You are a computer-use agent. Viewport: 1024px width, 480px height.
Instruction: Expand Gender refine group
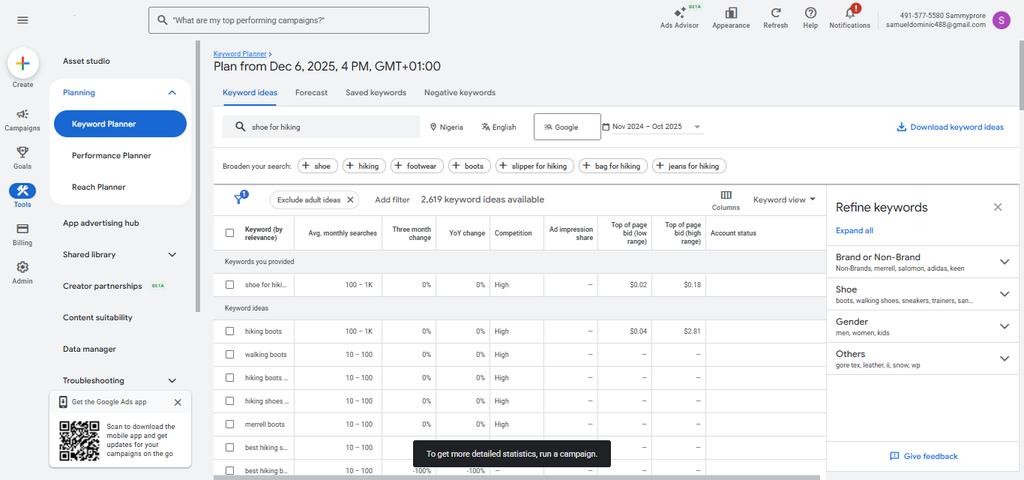click(1004, 326)
